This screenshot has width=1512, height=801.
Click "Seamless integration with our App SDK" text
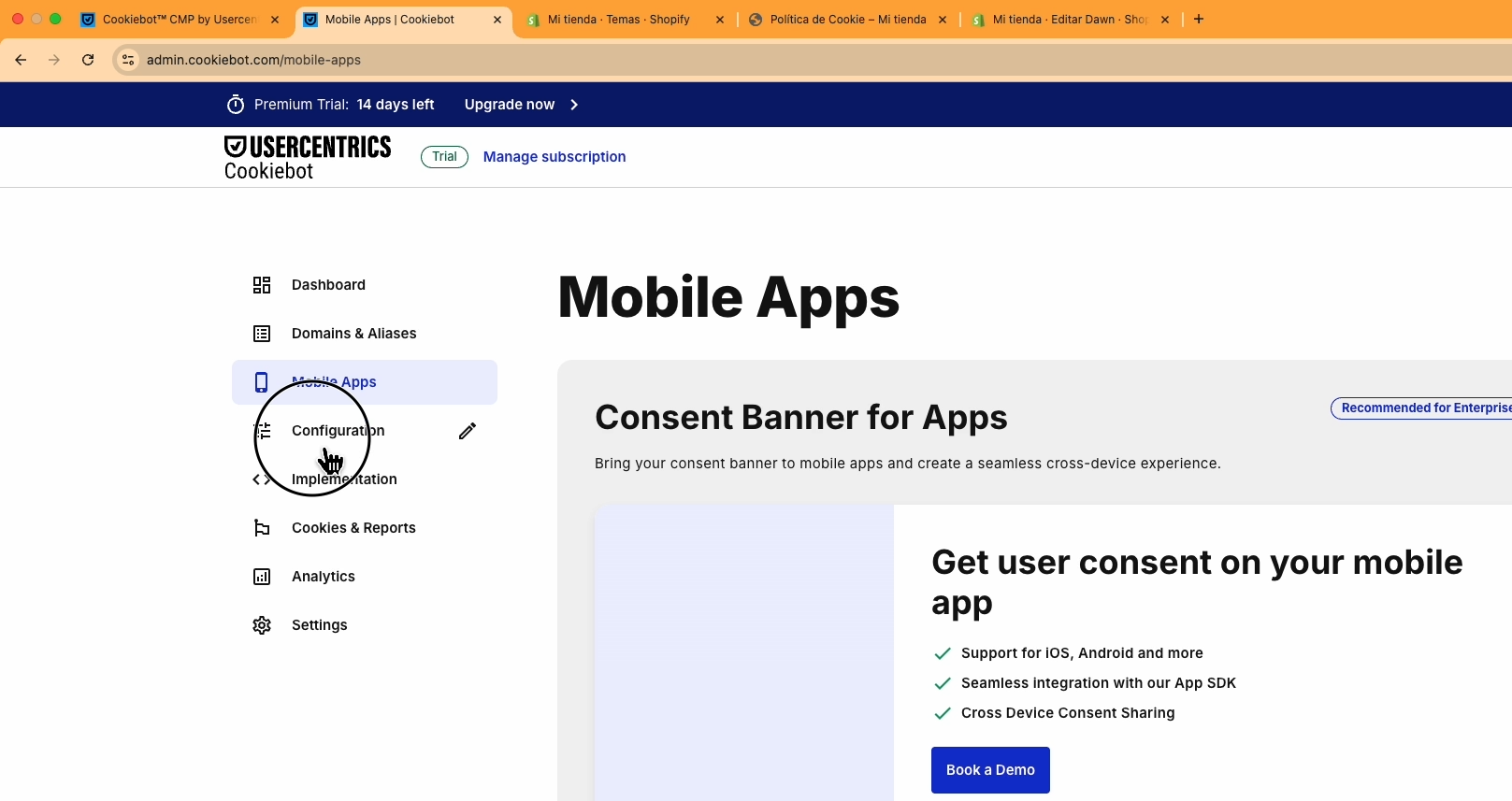coord(1099,683)
